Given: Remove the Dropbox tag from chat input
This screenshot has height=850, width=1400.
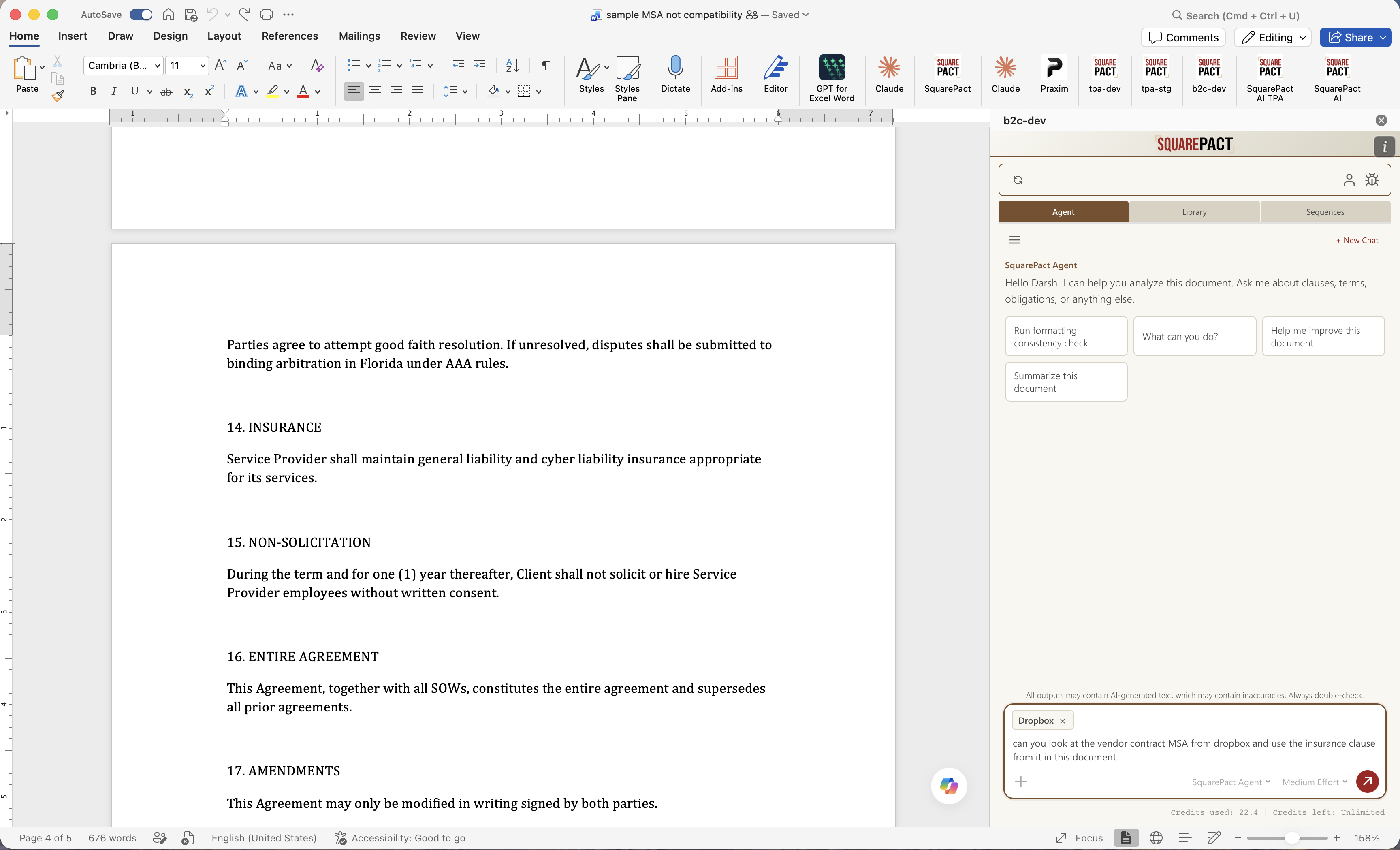Looking at the screenshot, I should tap(1062, 720).
